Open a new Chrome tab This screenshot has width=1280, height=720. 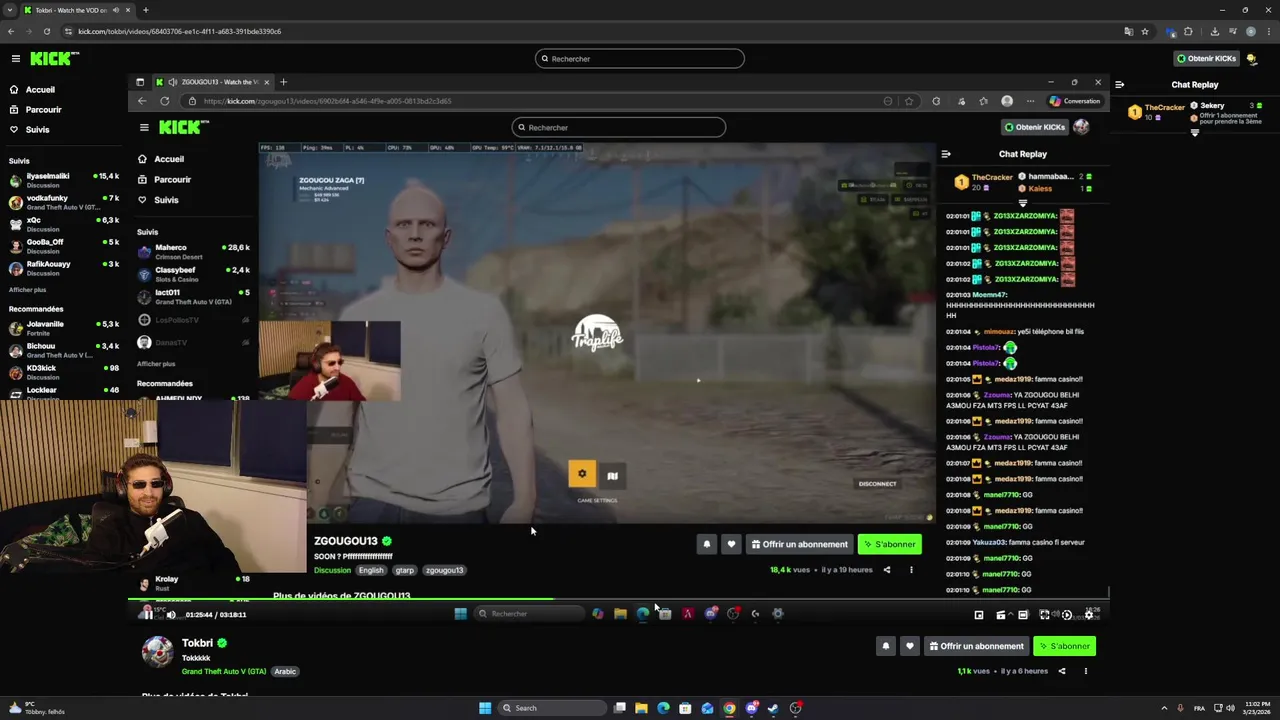(x=146, y=10)
